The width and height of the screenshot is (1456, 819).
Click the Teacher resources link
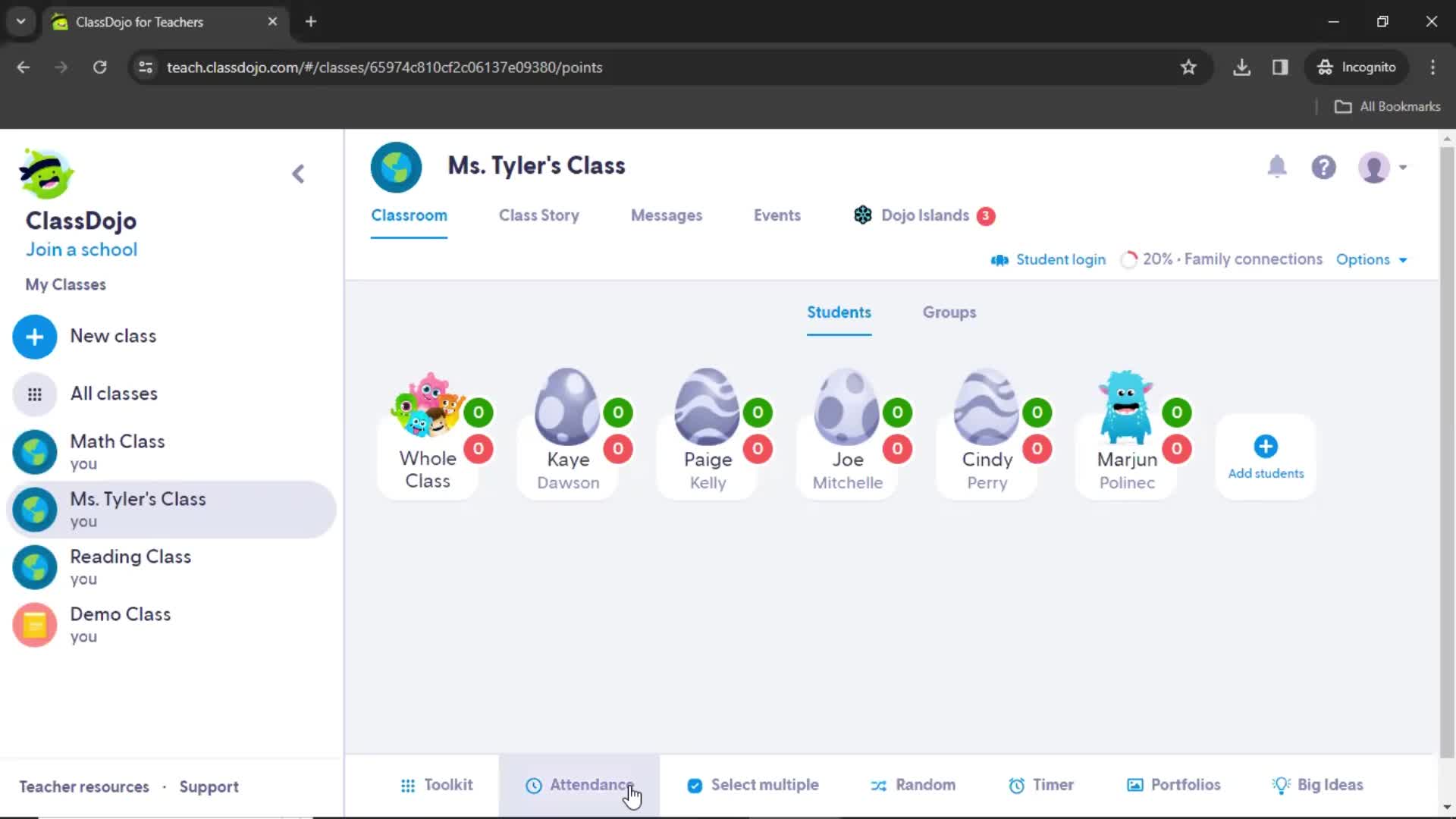84,787
